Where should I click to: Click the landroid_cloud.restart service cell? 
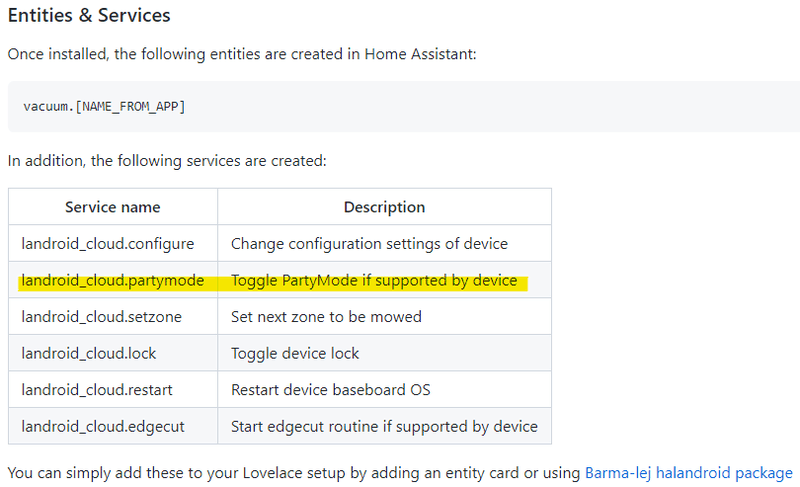click(97, 390)
